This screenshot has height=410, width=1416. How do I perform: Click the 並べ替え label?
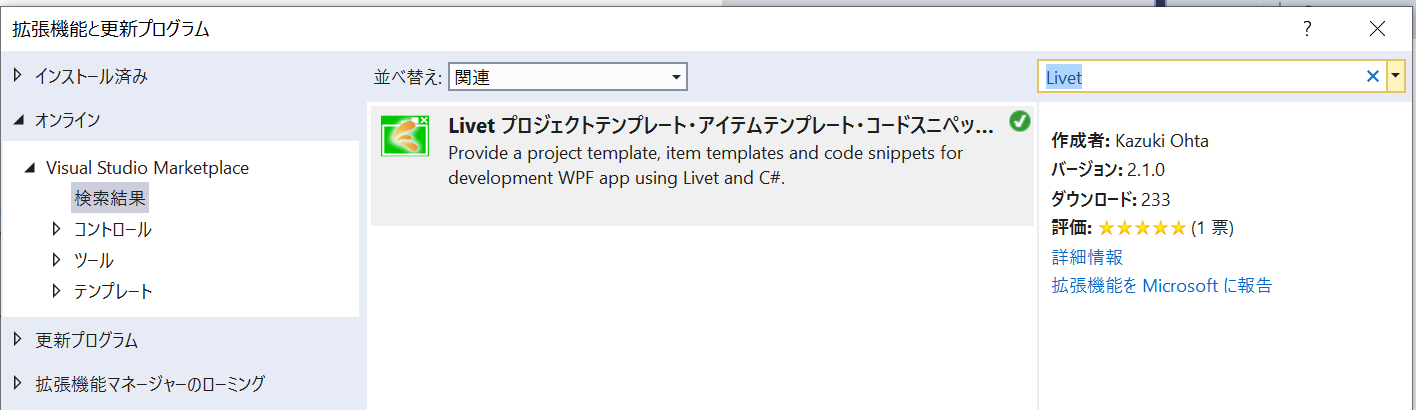[408, 77]
